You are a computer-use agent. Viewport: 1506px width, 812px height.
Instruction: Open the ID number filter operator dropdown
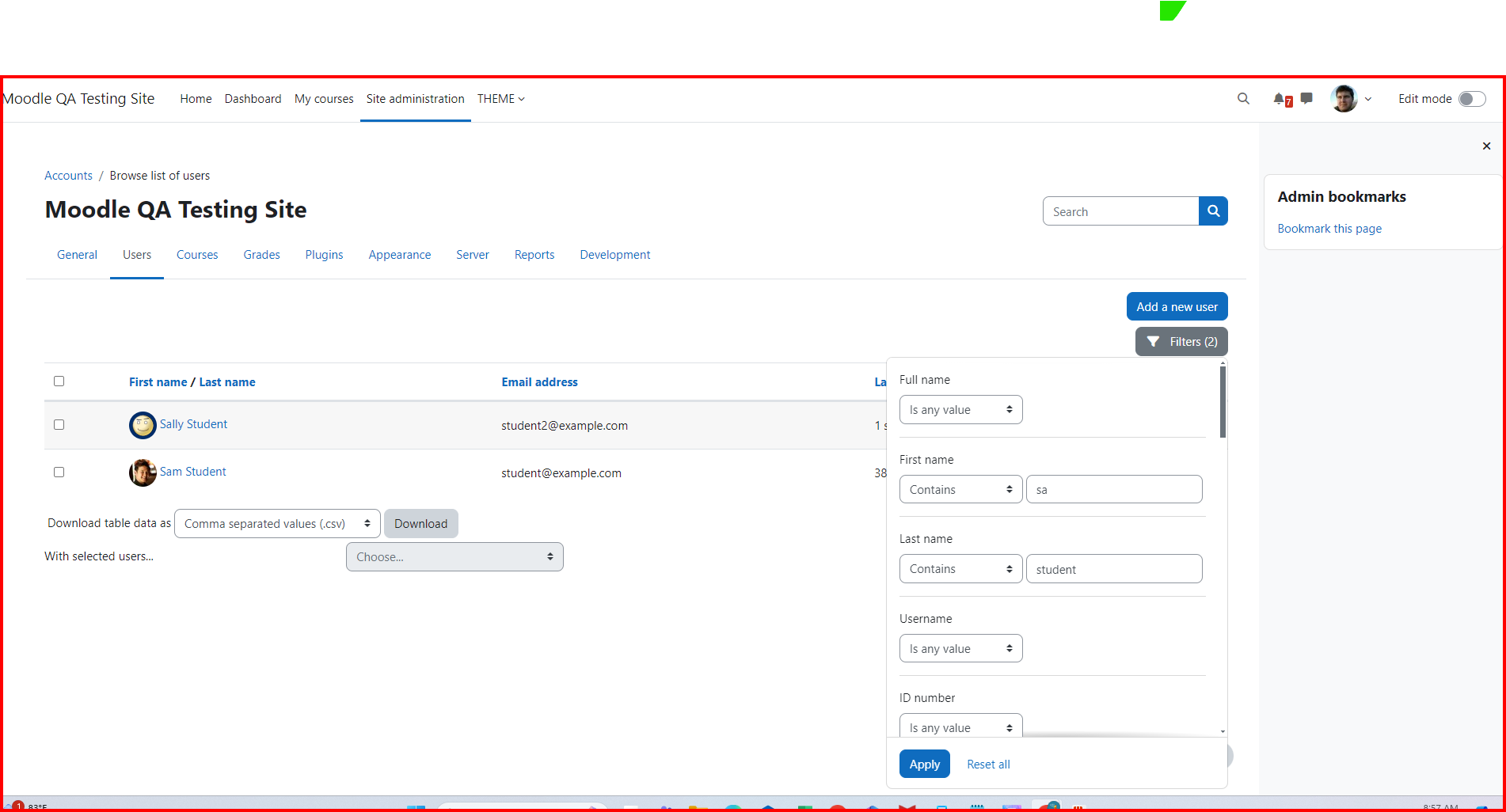[x=960, y=726]
